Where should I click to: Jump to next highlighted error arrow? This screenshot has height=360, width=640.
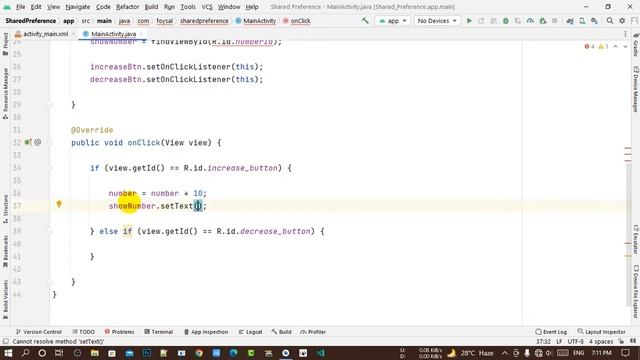(625, 47)
